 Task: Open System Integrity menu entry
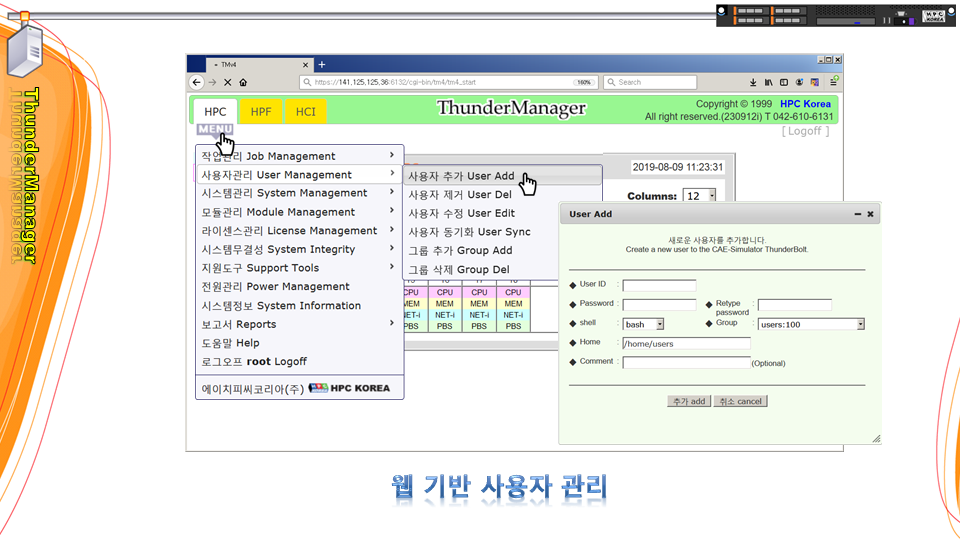[x=299, y=249]
